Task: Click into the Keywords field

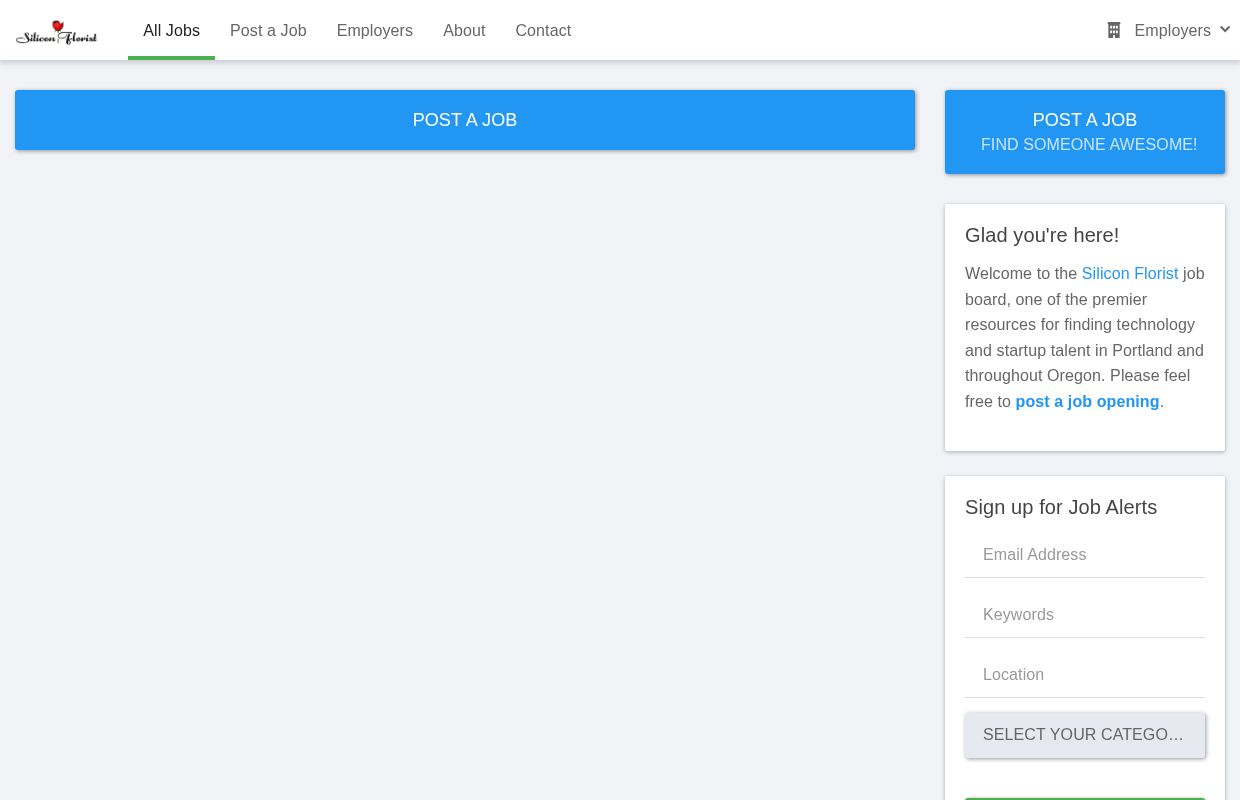Action: [x=1084, y=615]
